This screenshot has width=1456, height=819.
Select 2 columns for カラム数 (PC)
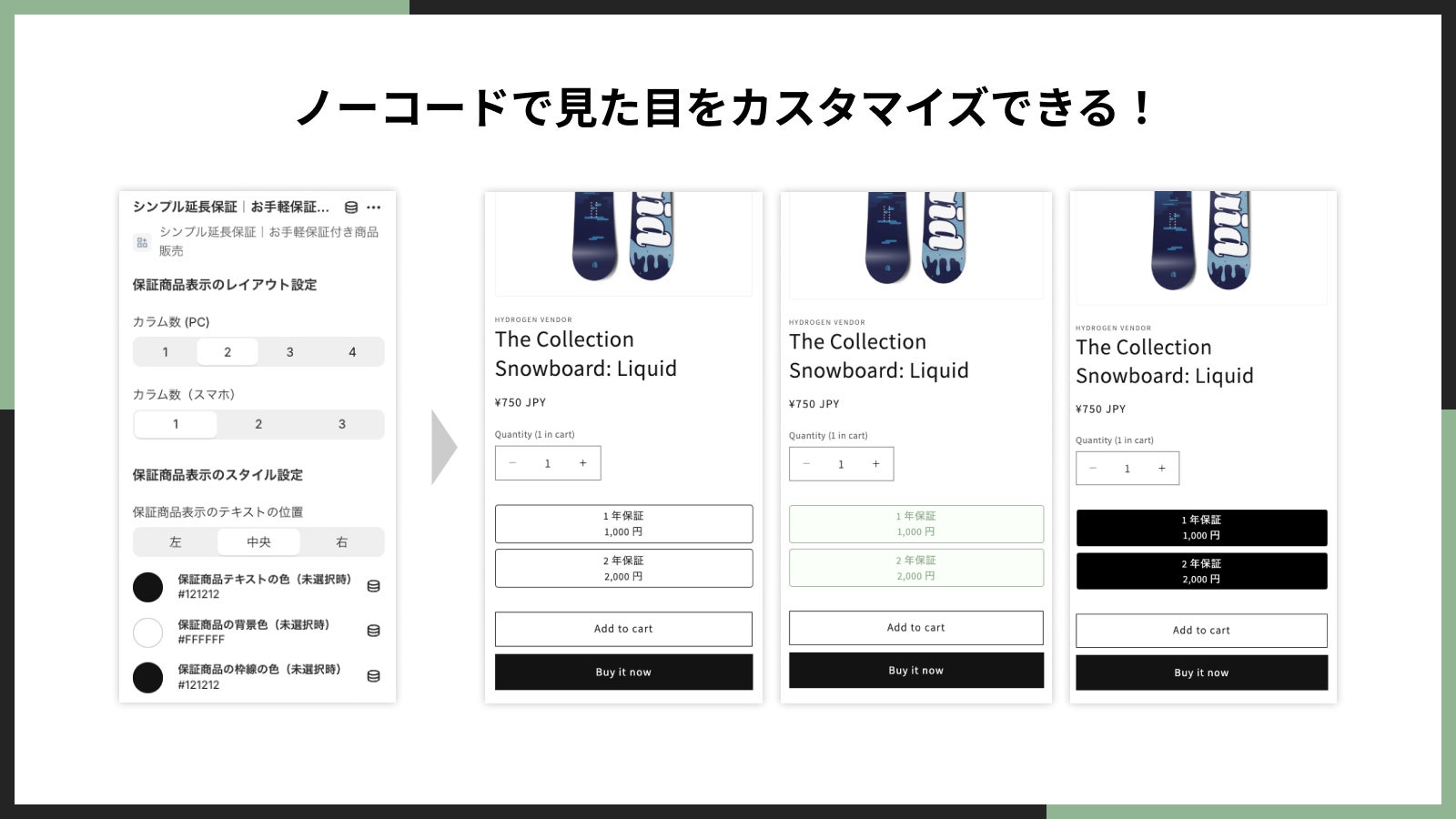(227, 352)
